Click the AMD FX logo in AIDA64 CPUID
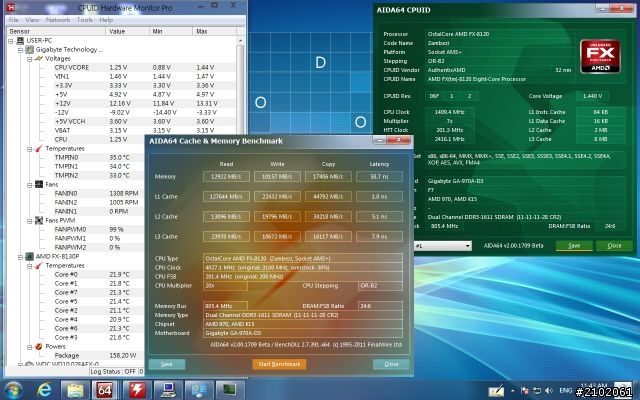The height and width of the screenshot is (400, 640). tap(600, 56)
